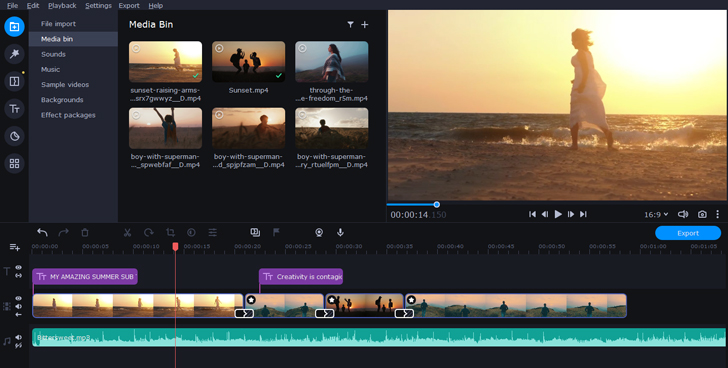The height and width of the screenshot is (368, 728).
Task: Play the preview video
Action: point(558,214)
